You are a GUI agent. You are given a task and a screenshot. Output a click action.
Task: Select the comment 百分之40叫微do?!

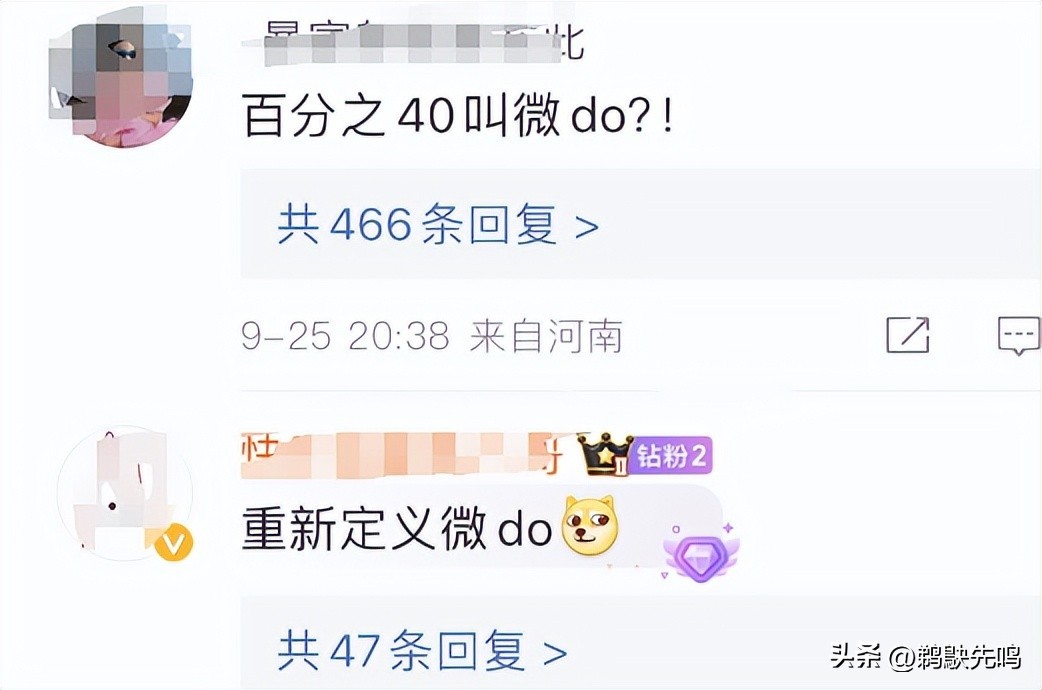[459, 116]
